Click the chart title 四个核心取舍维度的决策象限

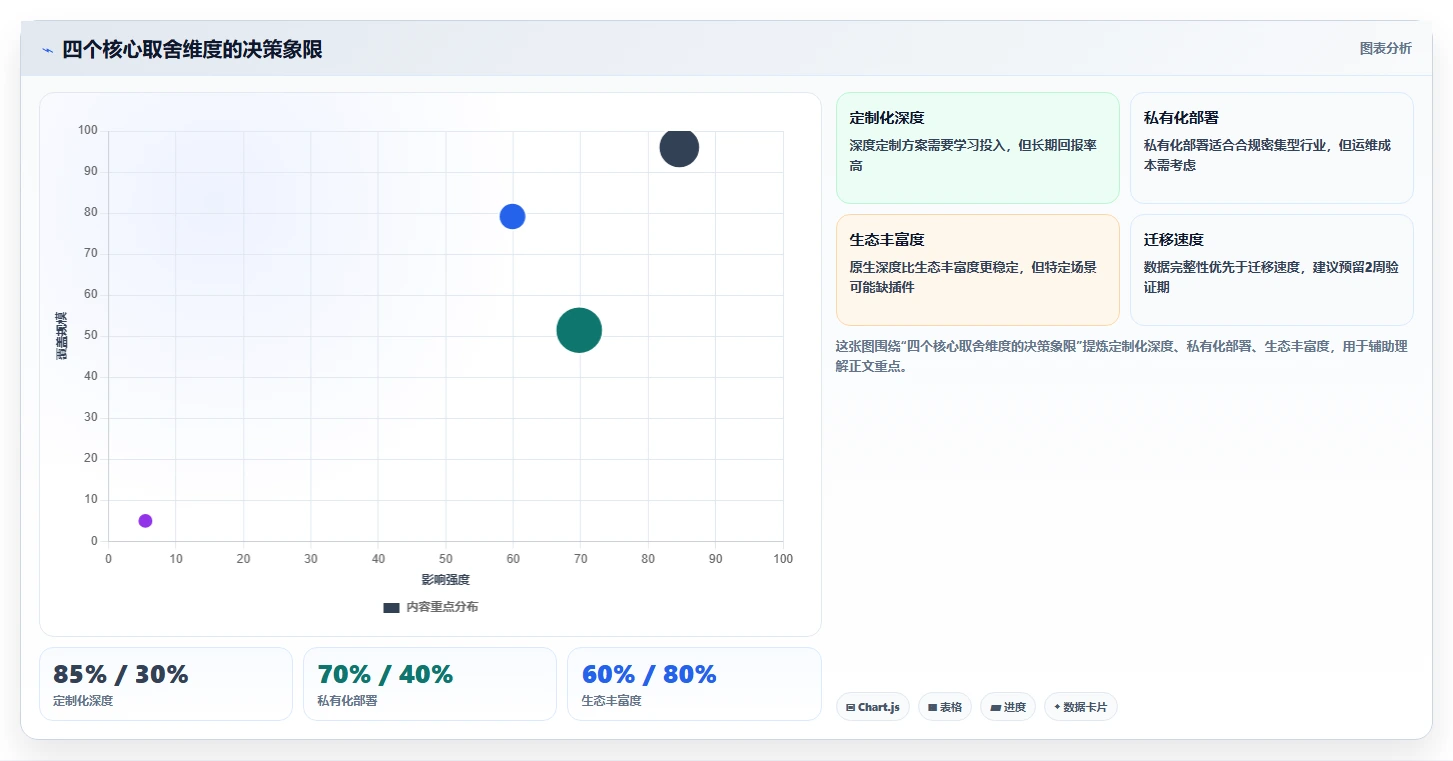[192, 50]
